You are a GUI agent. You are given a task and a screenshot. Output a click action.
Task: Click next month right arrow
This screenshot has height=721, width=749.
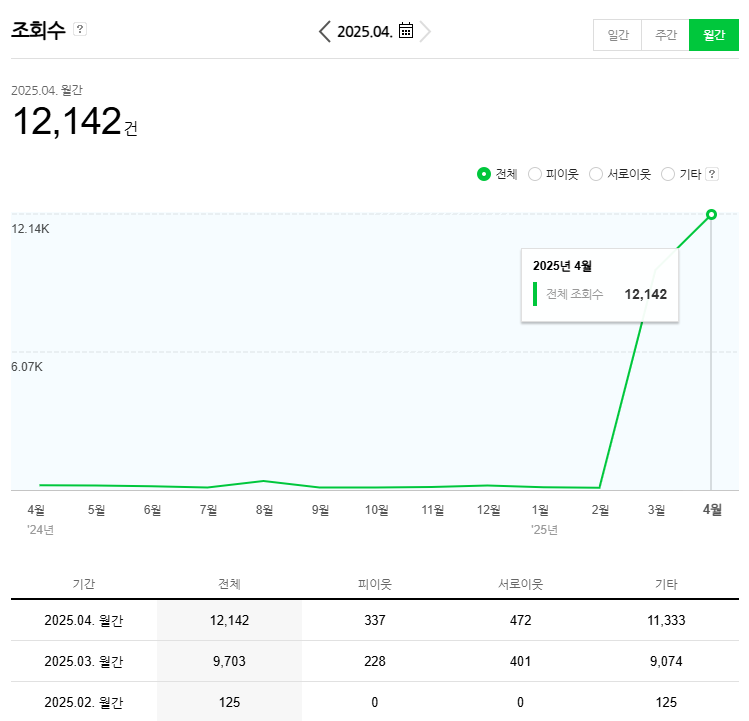pyautogui.click(x=425, y=32)
